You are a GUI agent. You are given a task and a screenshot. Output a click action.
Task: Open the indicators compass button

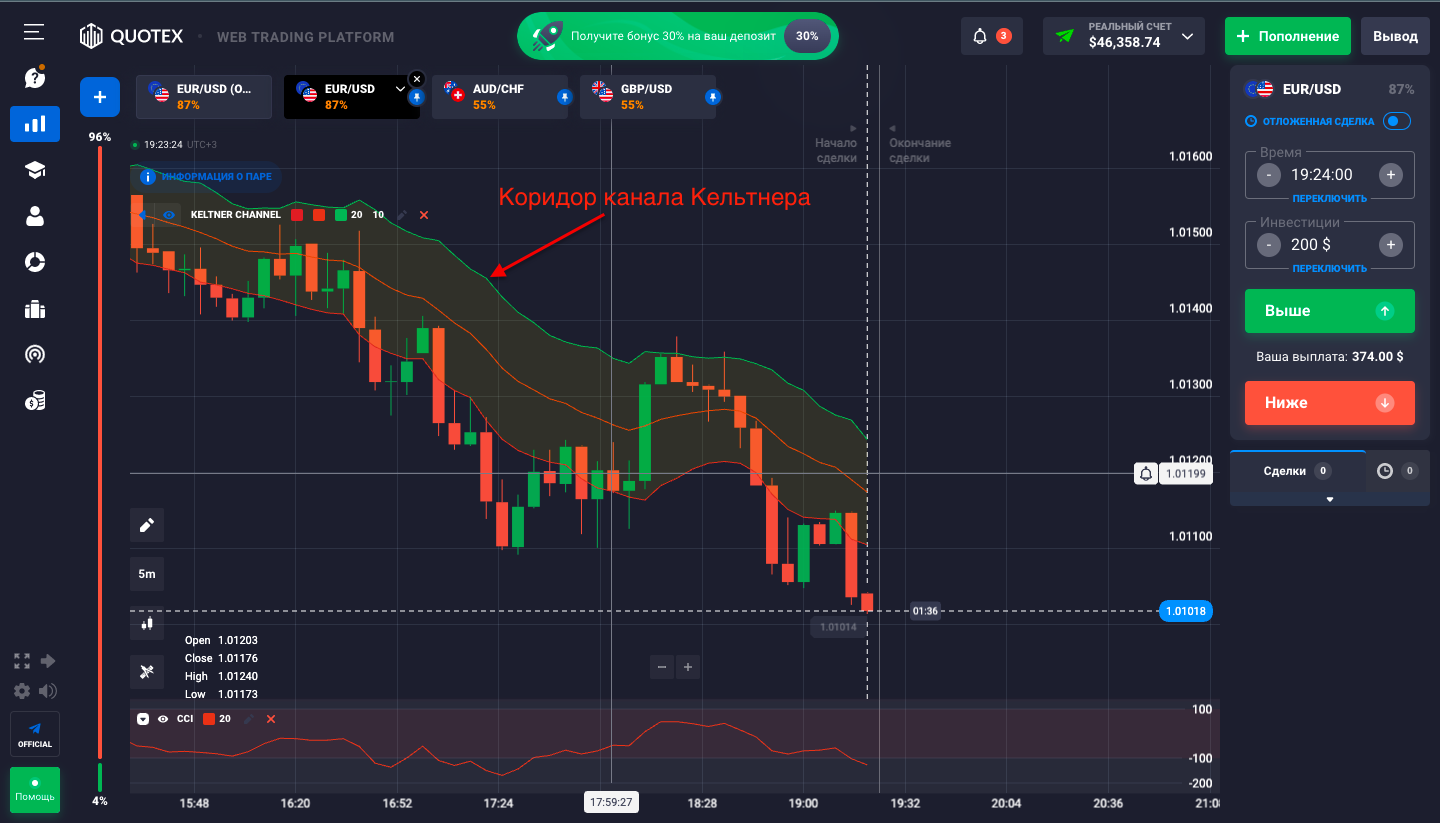pyautogui.click(x=147, y=672)
